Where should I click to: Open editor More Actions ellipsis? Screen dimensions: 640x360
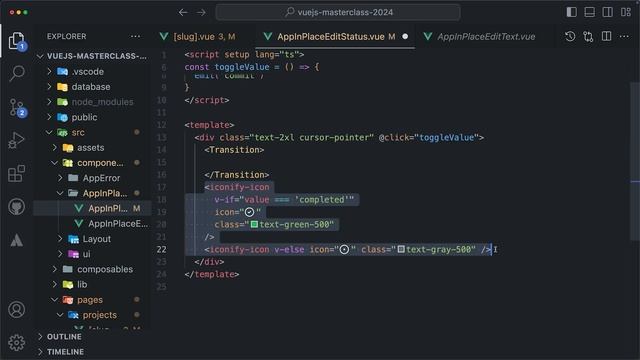click(x=624, y=36)
